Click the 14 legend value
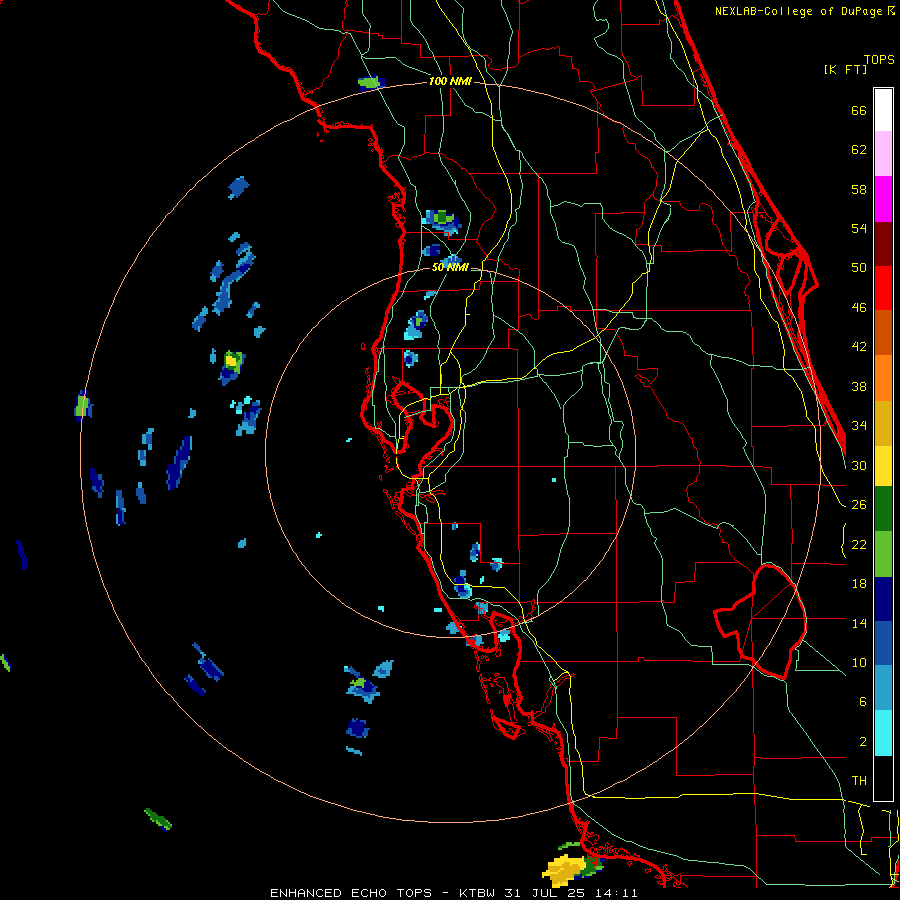 (859, 623)
